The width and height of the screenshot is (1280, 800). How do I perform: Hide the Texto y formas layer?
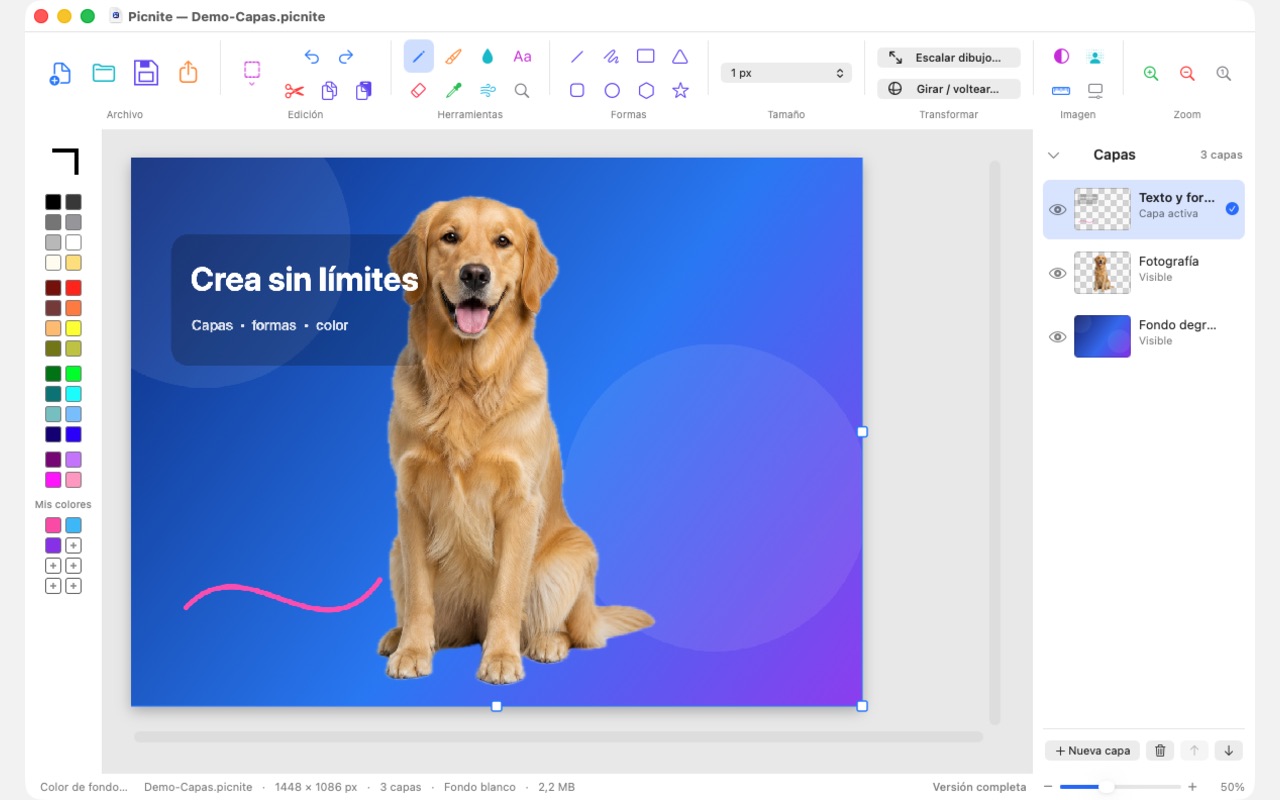(1057, 210)
